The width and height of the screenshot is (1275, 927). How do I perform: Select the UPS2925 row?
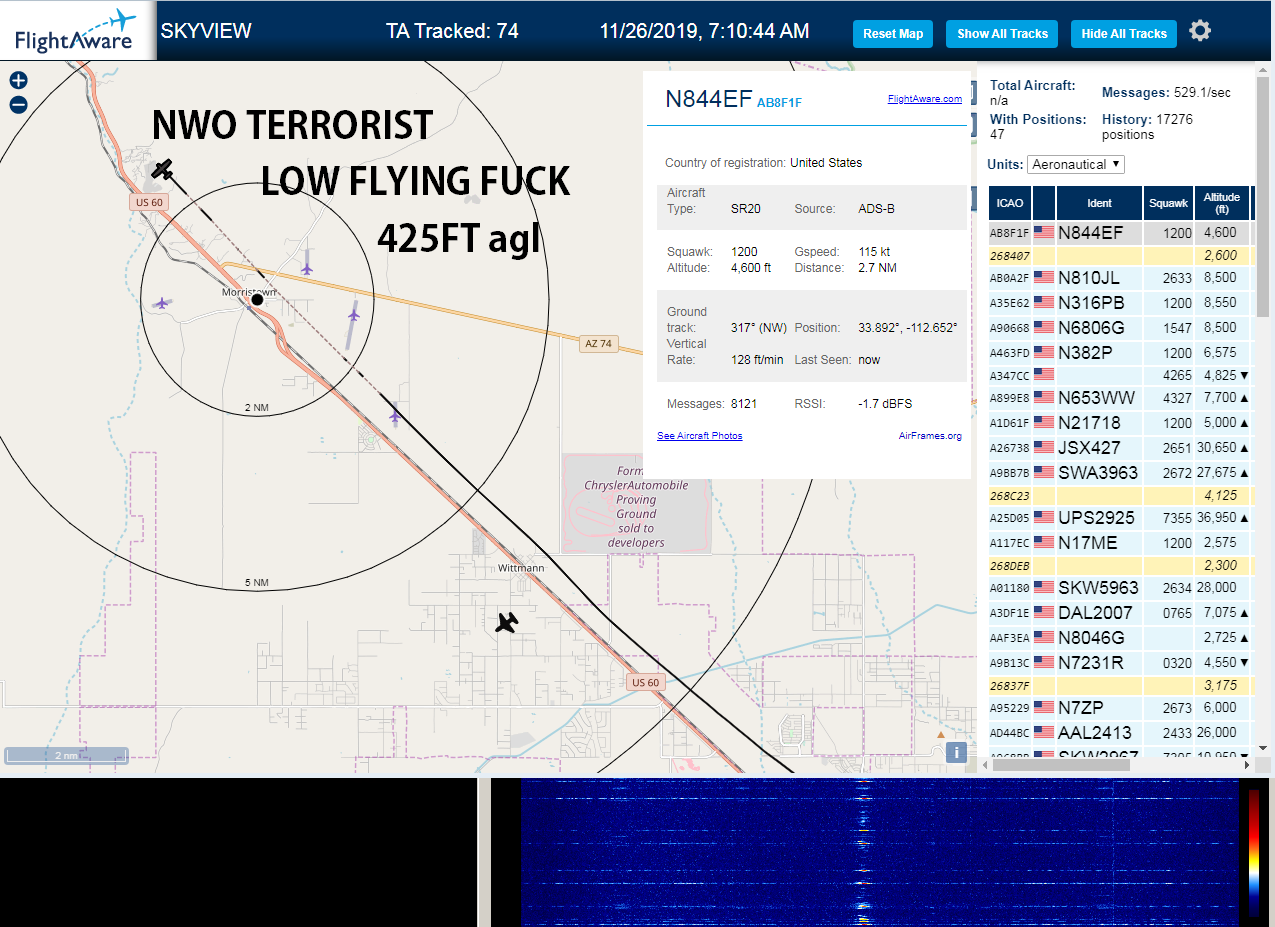(x=1120, y=518)
